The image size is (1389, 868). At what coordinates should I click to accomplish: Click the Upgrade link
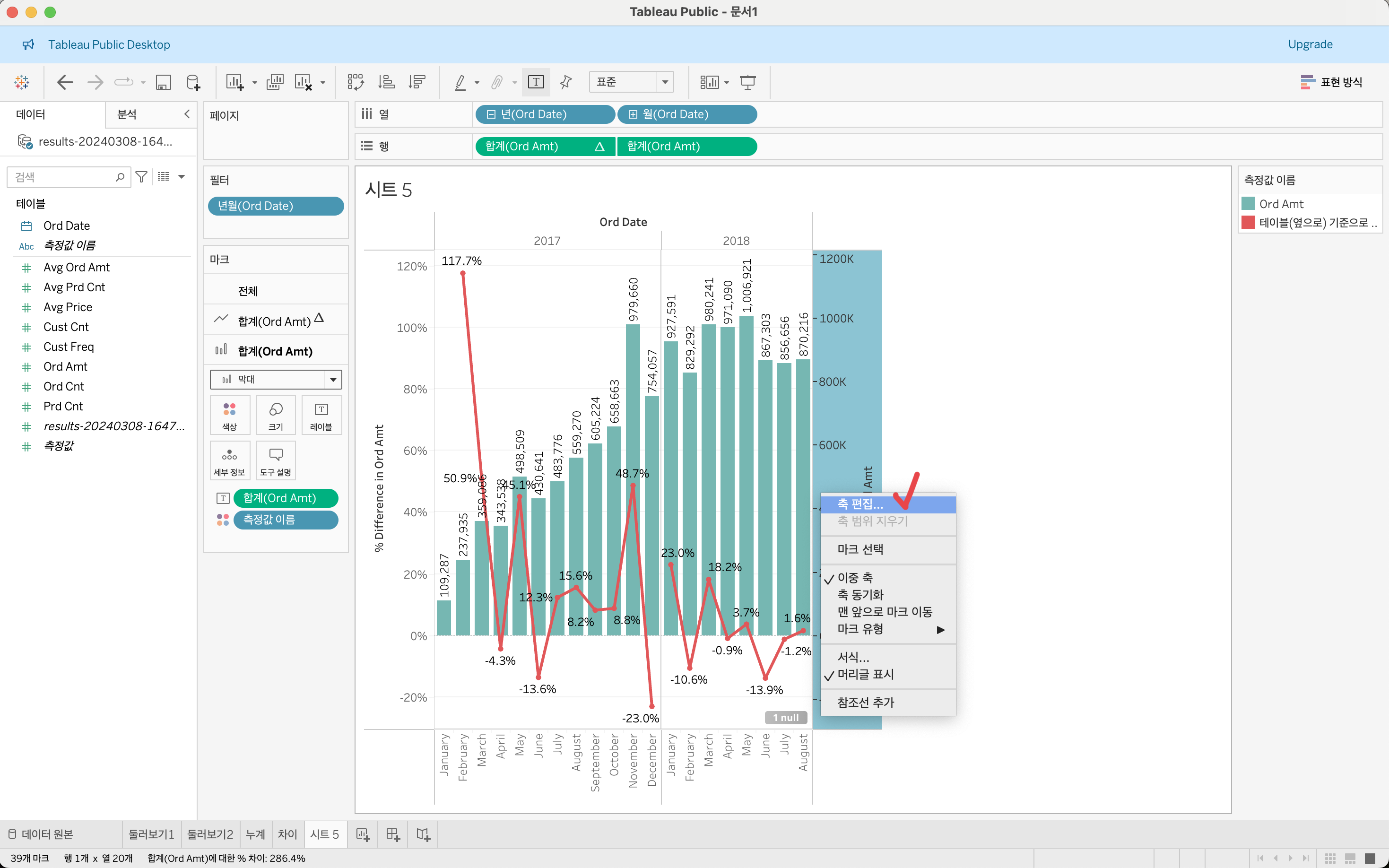1310,44
